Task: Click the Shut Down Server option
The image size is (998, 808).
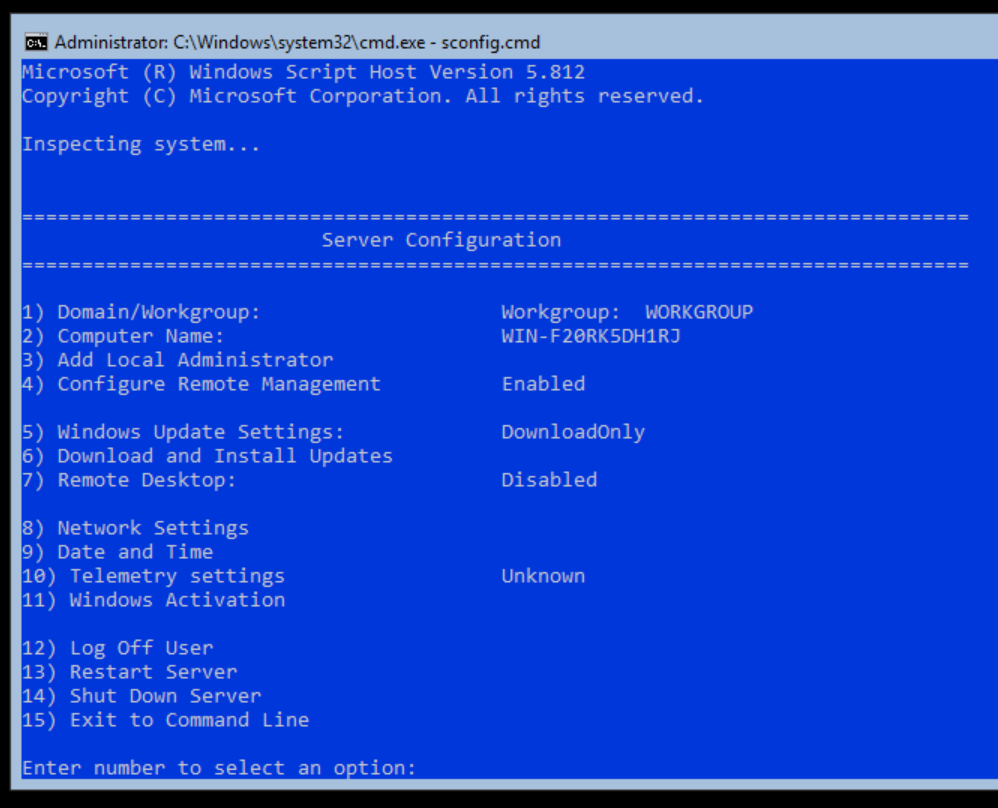Action: pyautogui.click(x=141, y=696)
